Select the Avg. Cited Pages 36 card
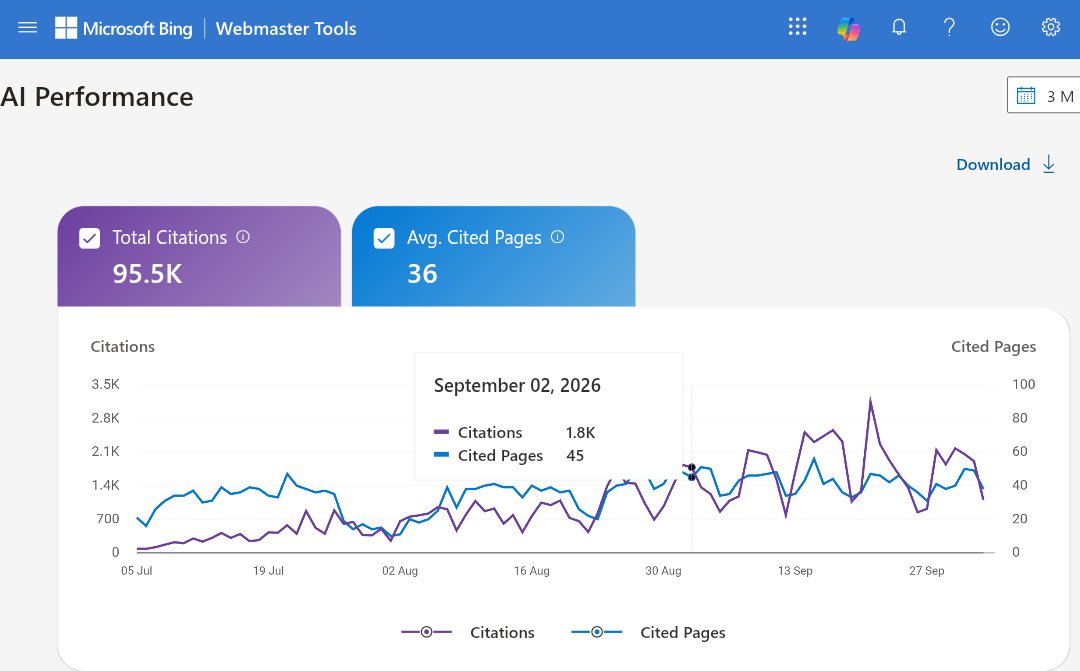The width and height of the screenshot is (1080, 671). 493,256
